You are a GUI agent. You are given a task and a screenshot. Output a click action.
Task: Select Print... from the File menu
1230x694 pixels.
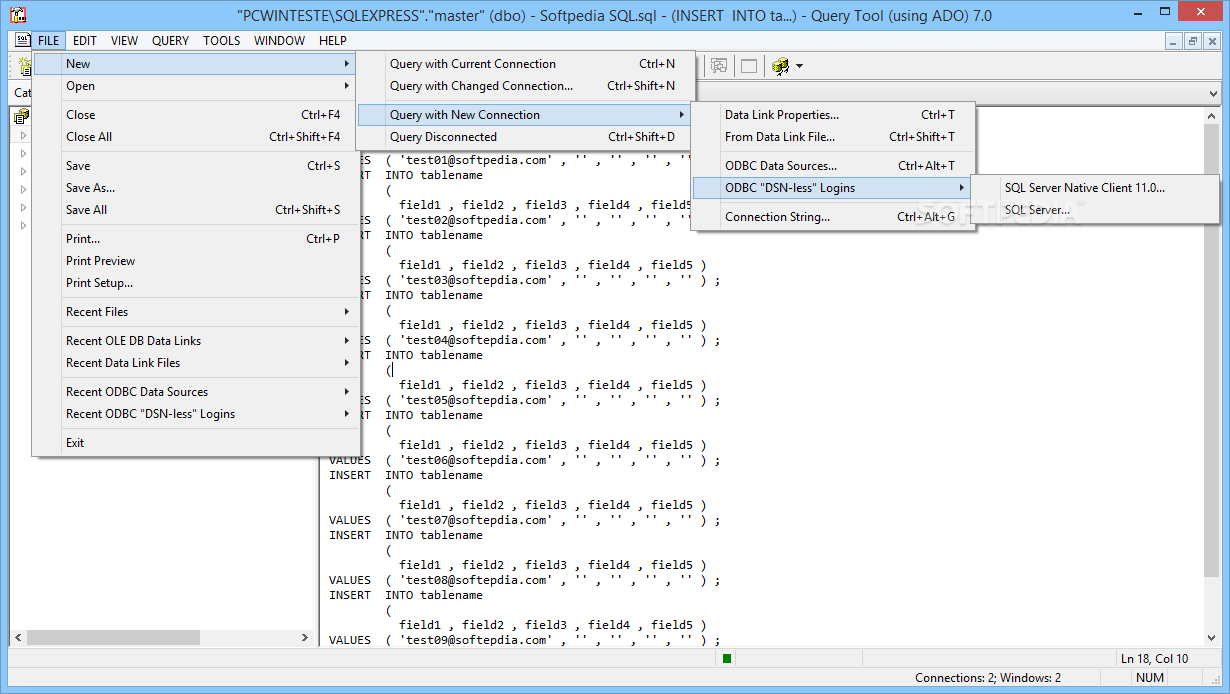[x=196, y=239]
